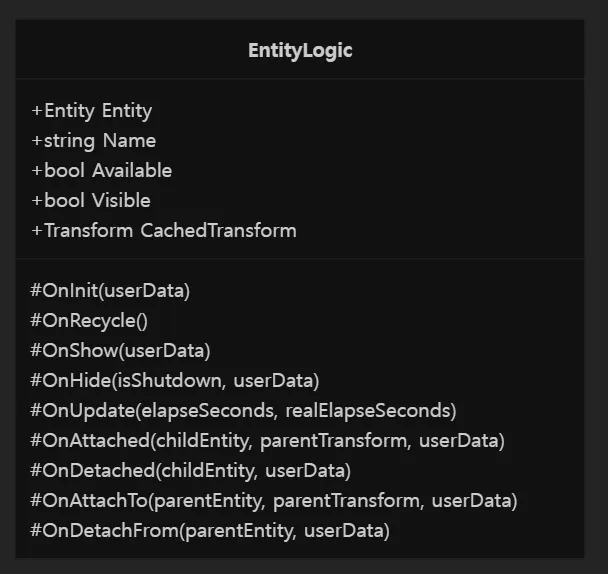Click the OnInit(userData) method

[x=110, y=291]
